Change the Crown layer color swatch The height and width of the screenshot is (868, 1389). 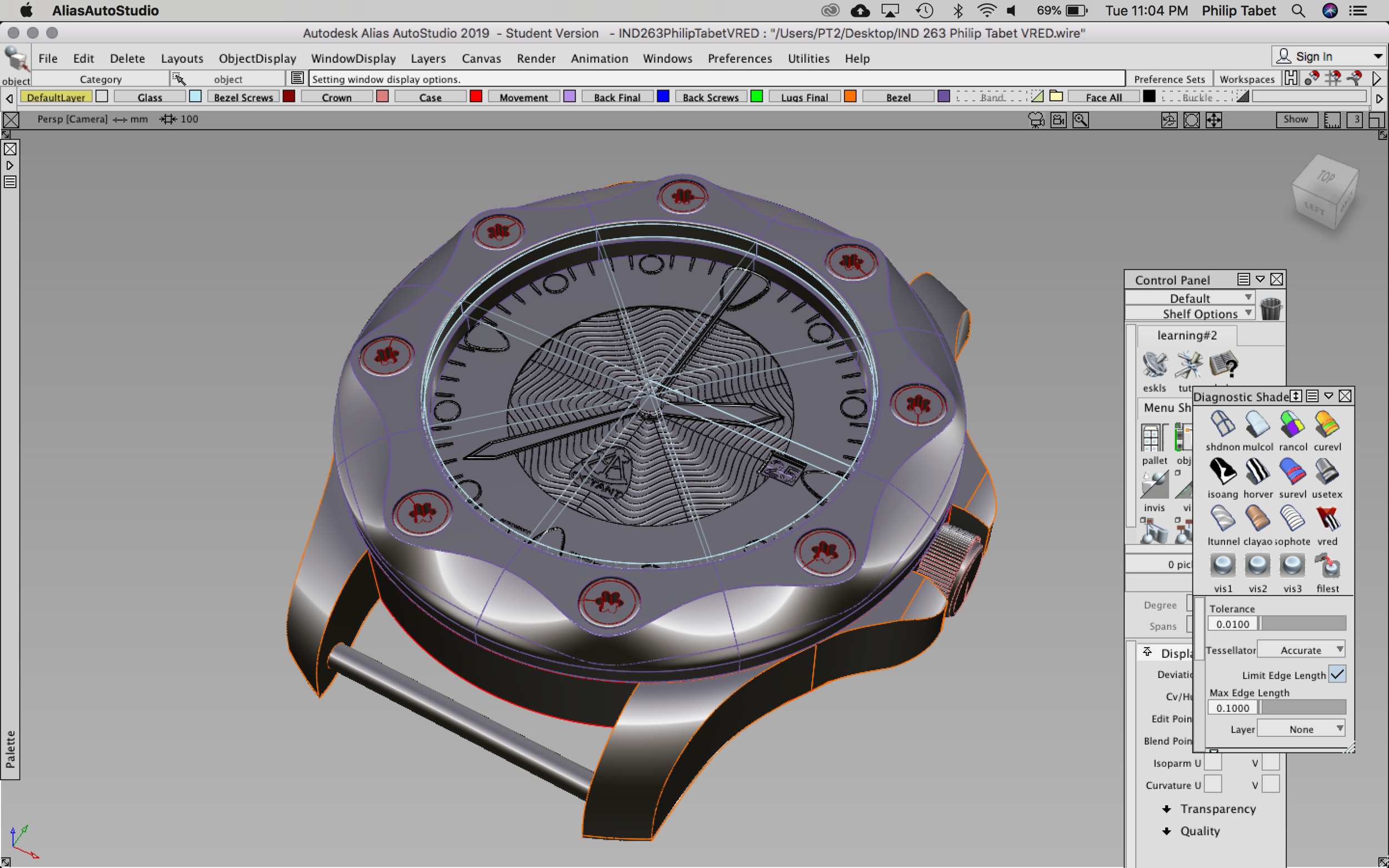(381, 97)
